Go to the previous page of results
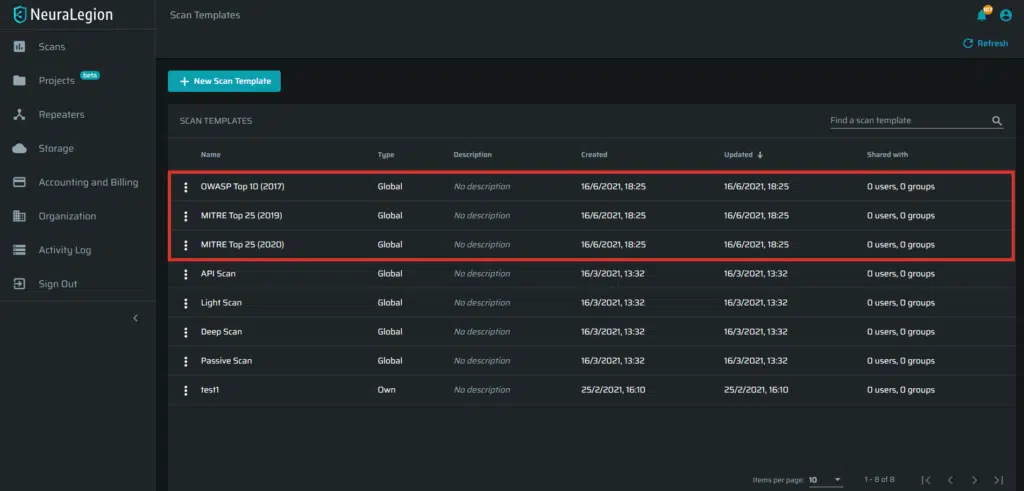Image resolution: width=1024 pixels, height=491 pixels. click(950, 480)
